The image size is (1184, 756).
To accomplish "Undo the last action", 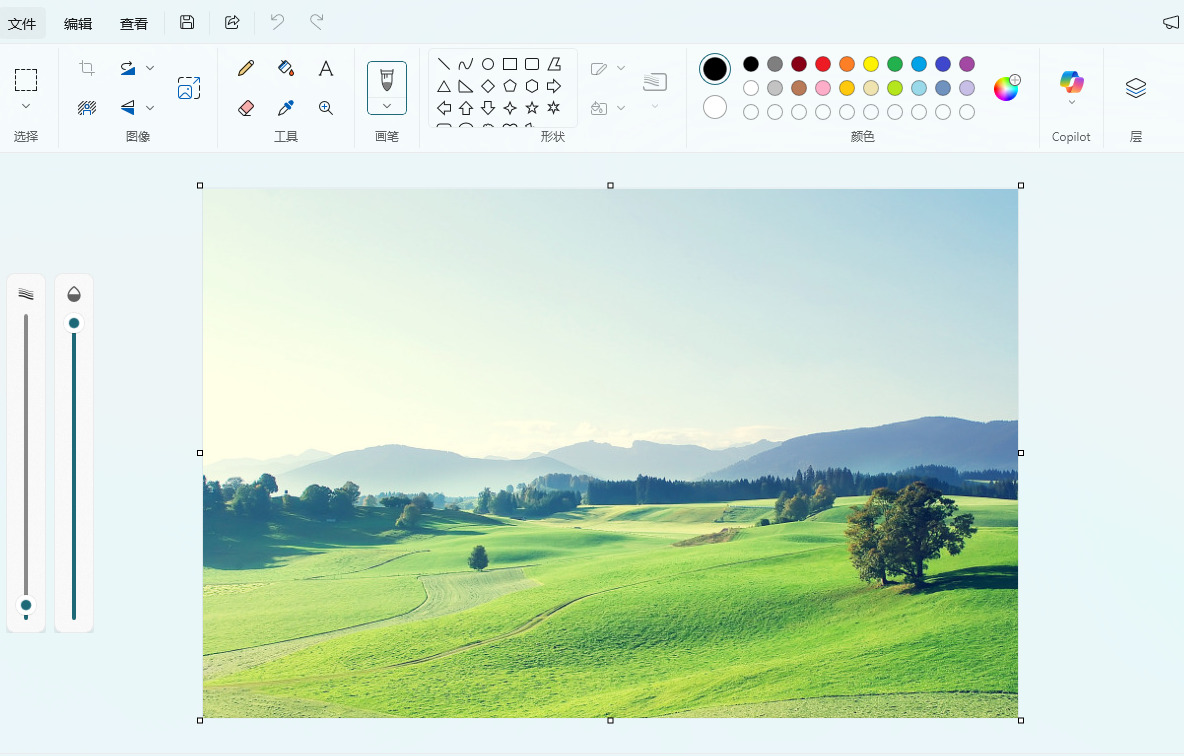I will click(x=277, y=23).
